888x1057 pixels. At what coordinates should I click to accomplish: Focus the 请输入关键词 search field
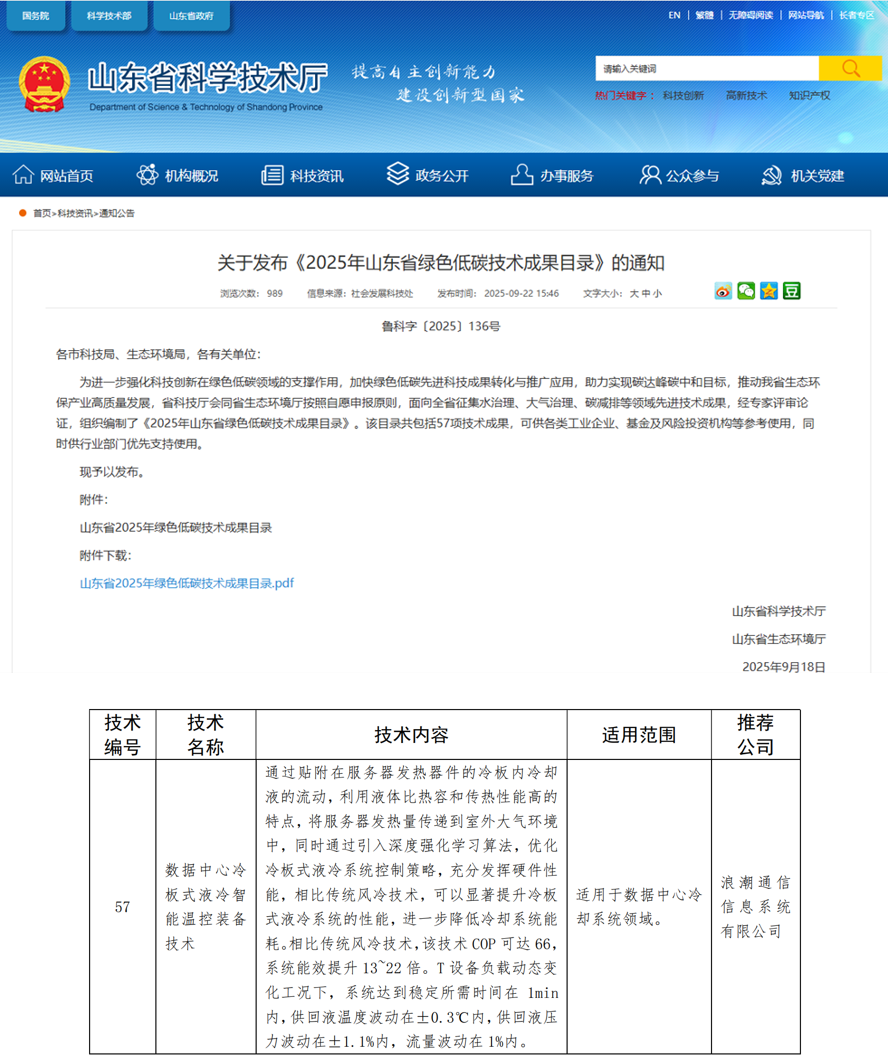tap(707, 68)
